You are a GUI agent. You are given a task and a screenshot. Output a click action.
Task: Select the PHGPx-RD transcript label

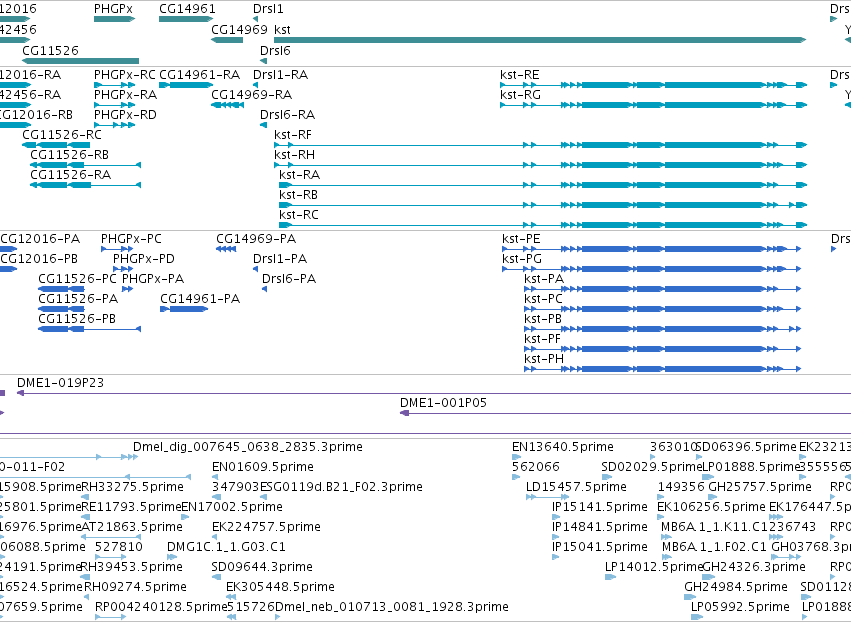tap(125, 115)
